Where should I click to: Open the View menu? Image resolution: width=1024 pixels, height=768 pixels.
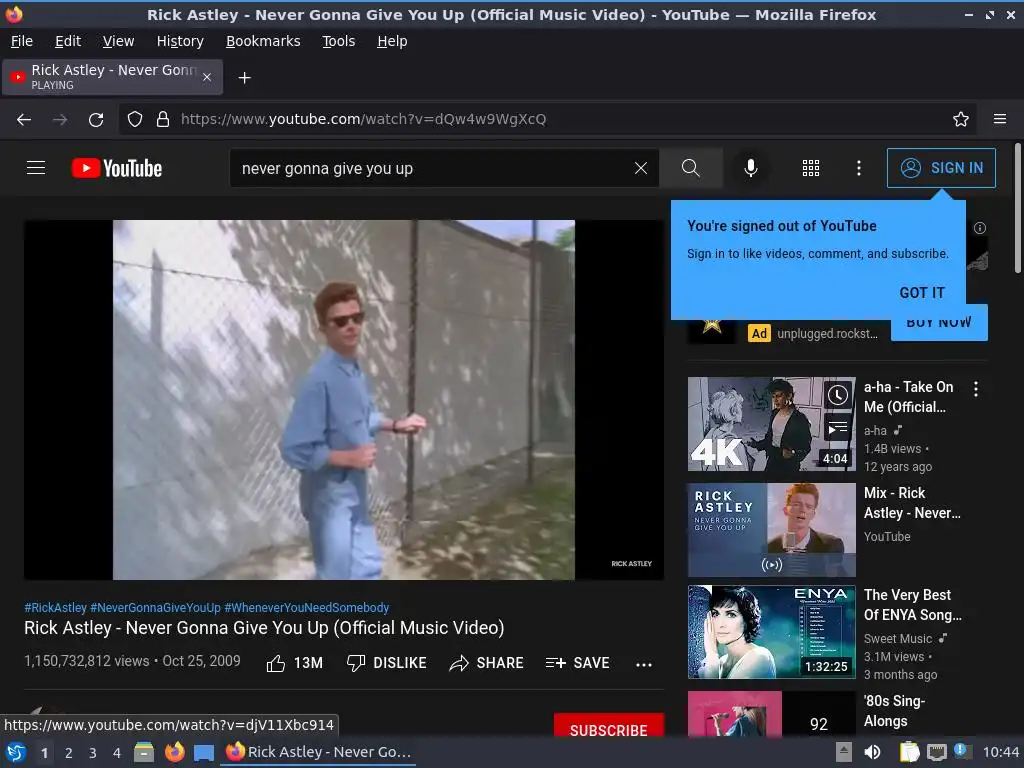[x=118, y=41]
